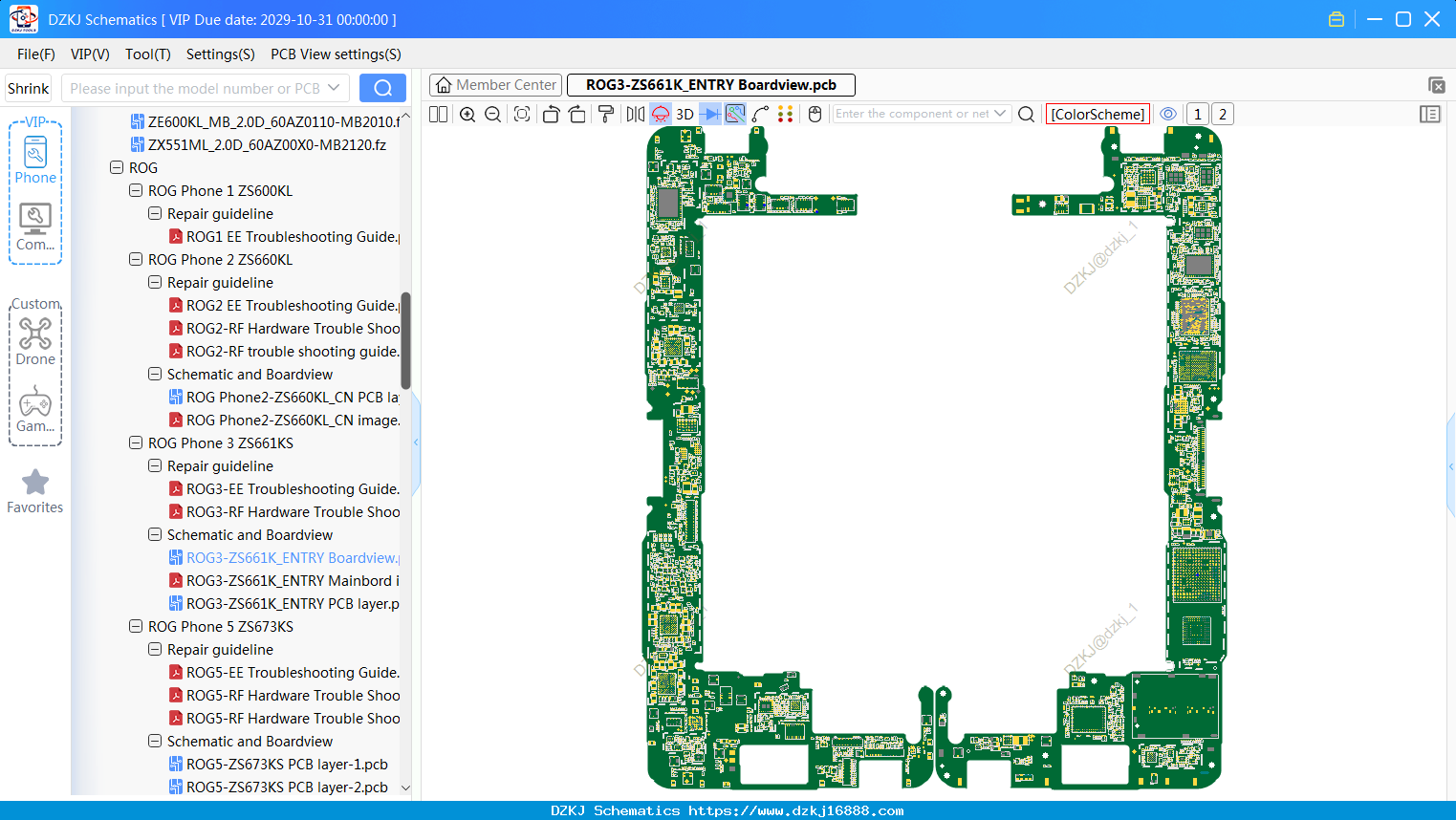
Task: Open the model number dropdown arrow
Action: pyautogui.click(x=334, y=88)
